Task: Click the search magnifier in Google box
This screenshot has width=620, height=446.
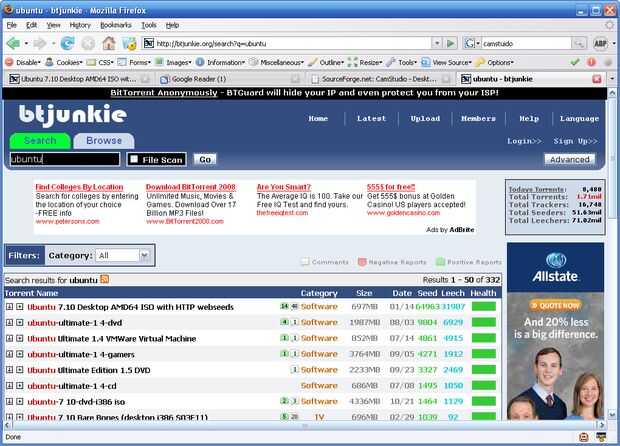Action: (x=578, y=43)
